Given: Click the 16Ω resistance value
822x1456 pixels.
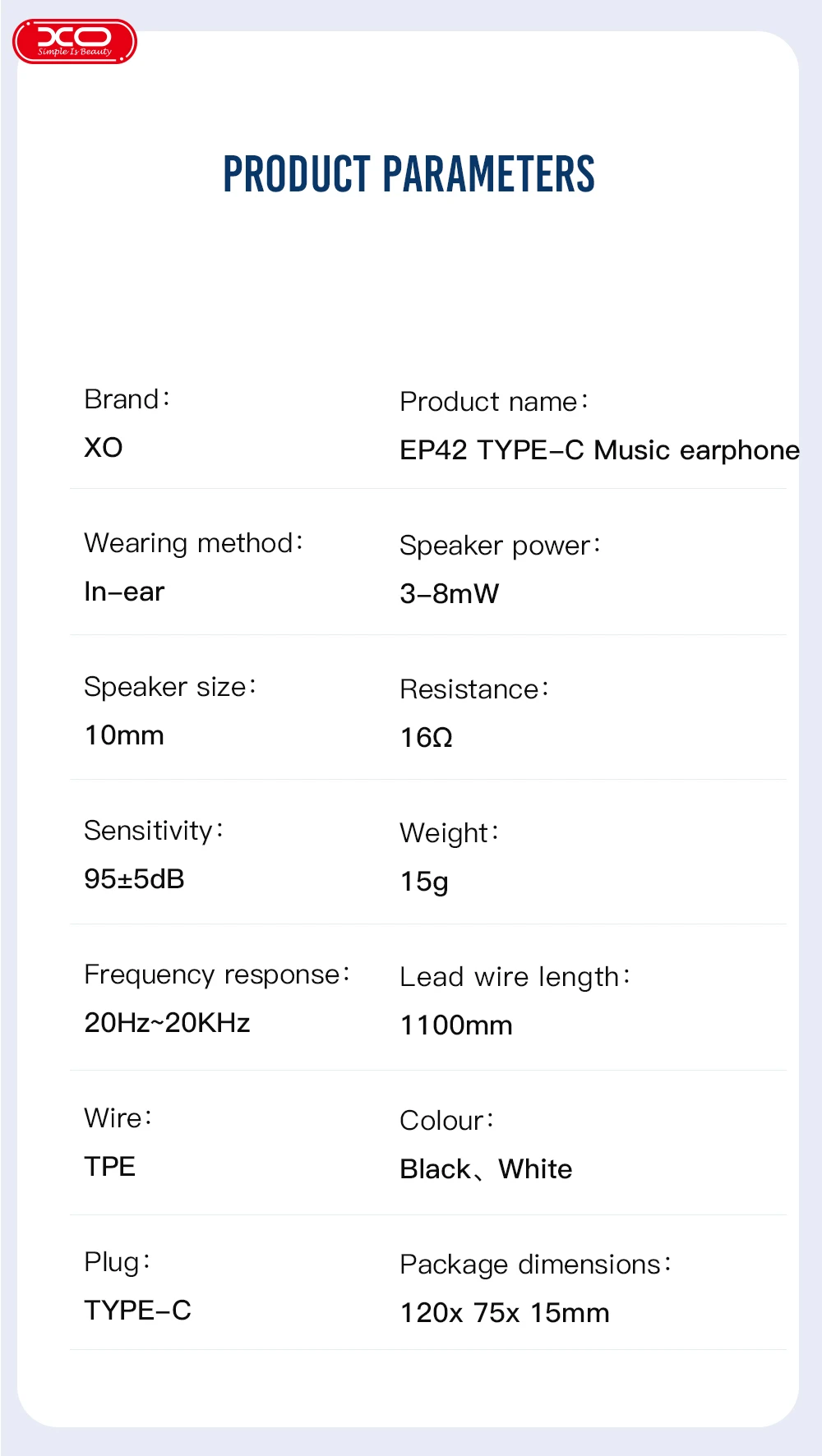Looking at the screenshot, I should coord(427,738).
